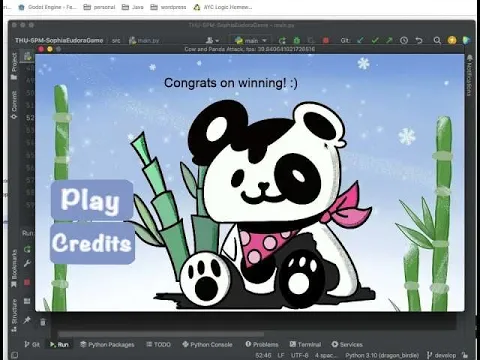Viewport: 480px width, 360px height.
Task: Select the src breadcrumb folder
Action: (x=116, y=41)
